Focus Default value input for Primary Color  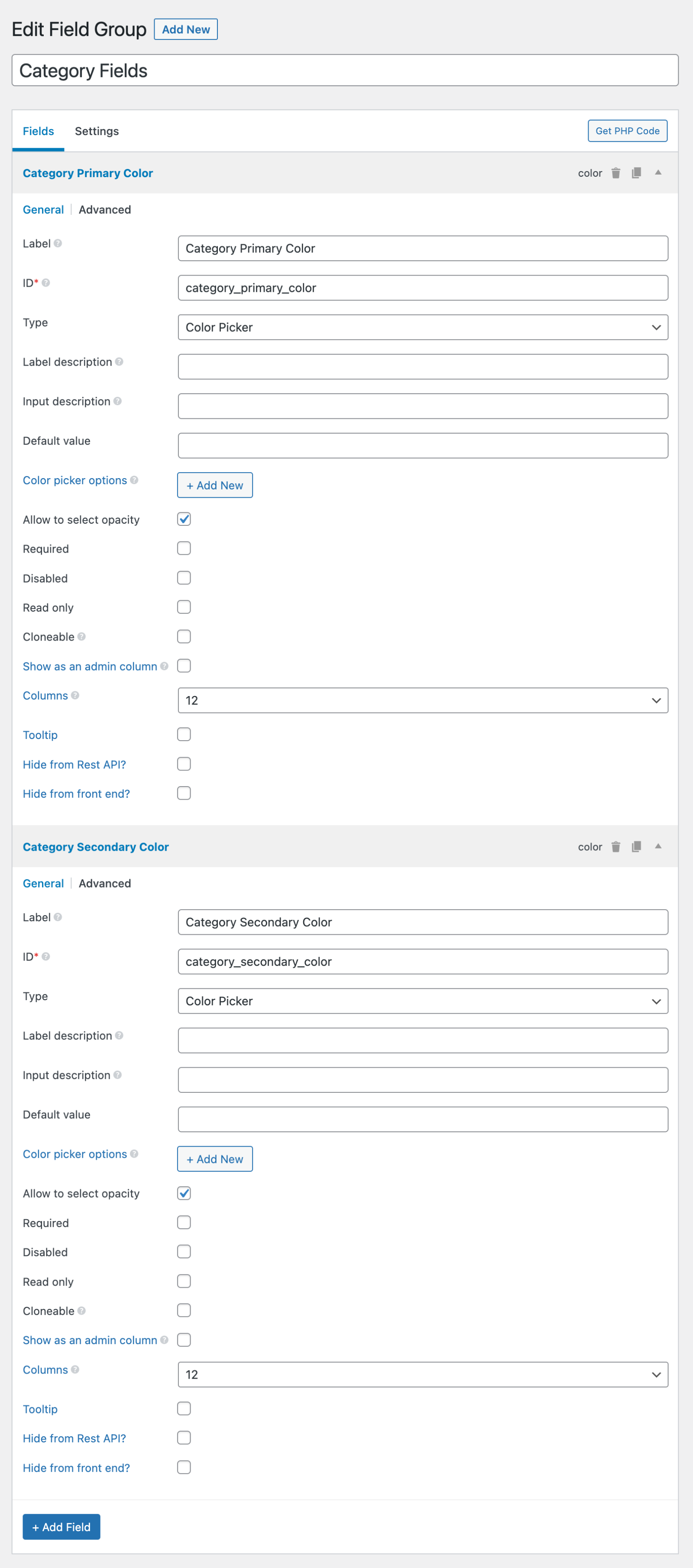coord(423,446)
